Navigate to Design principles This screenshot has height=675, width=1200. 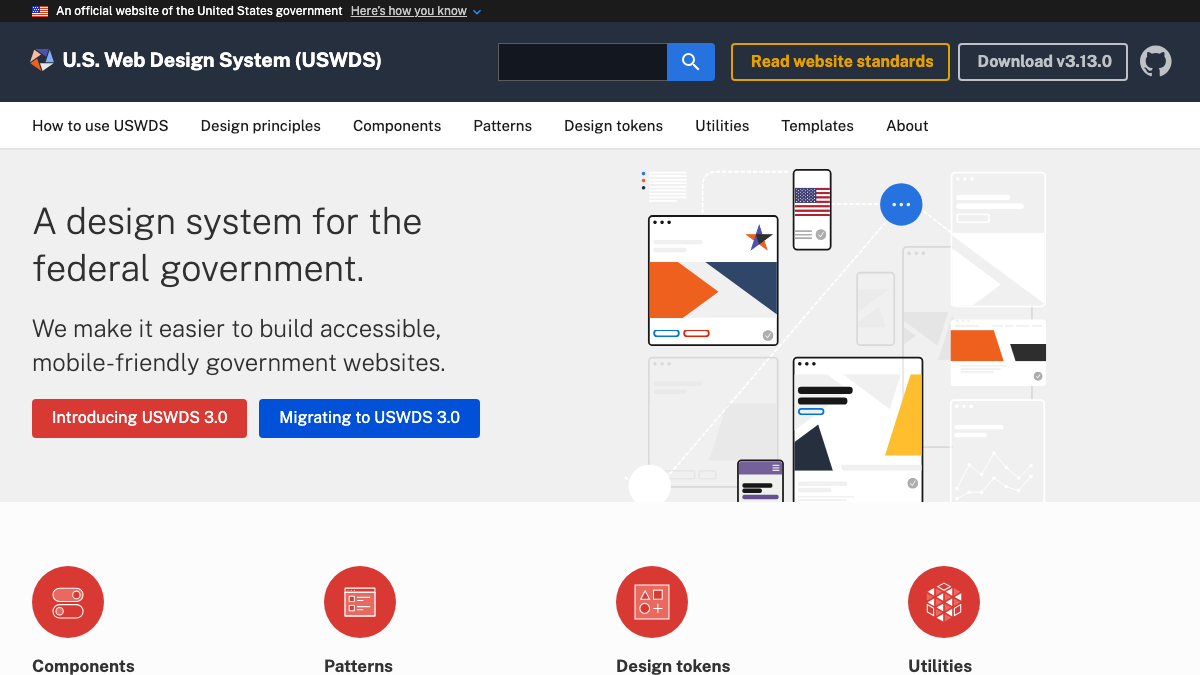(x=260, y=125)
